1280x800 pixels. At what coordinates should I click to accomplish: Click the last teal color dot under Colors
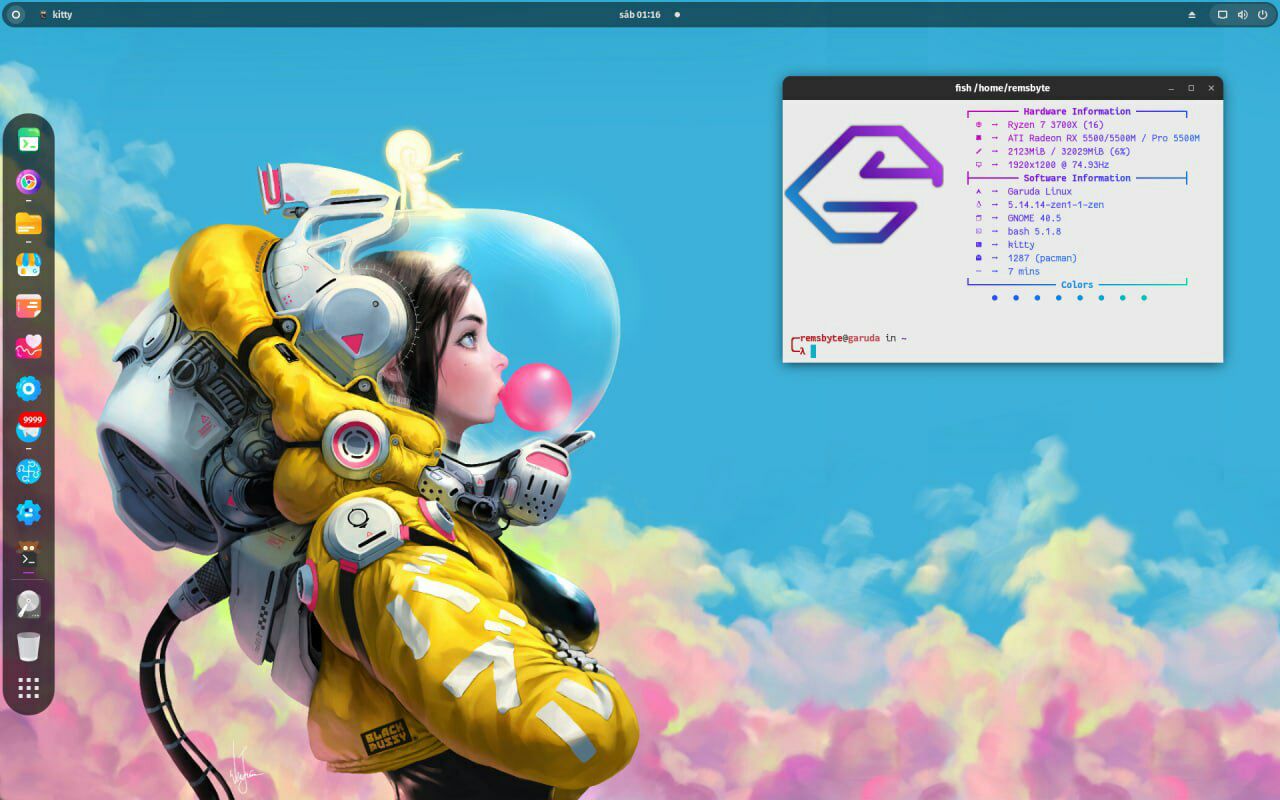(x=1144, y=298)
